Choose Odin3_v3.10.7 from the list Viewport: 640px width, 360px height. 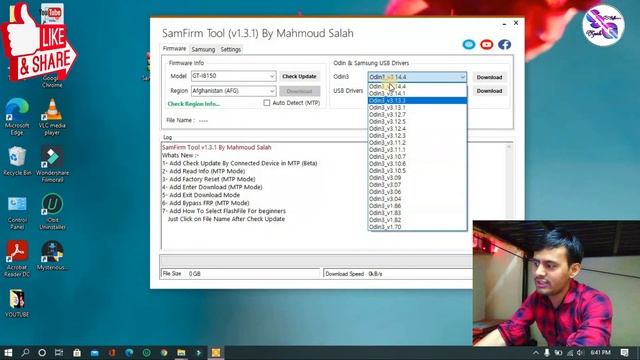tap(417, 157)
